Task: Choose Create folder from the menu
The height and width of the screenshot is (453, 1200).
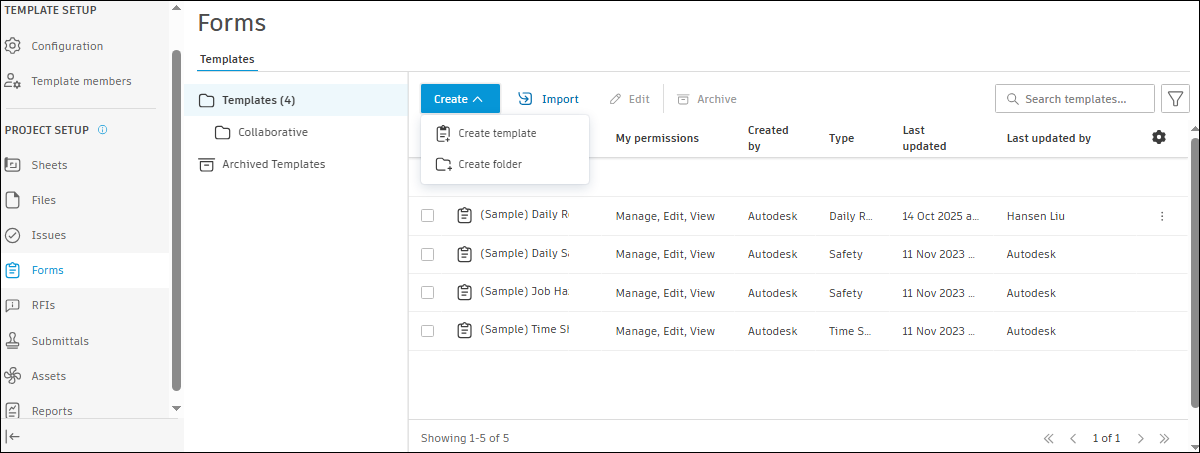Action: tap(489, 164)
